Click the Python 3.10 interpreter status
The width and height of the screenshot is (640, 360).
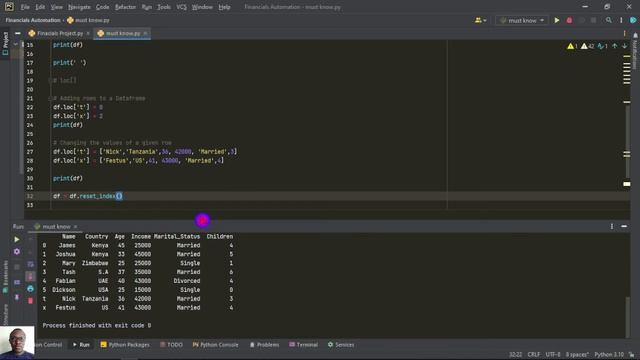(609, 355)
